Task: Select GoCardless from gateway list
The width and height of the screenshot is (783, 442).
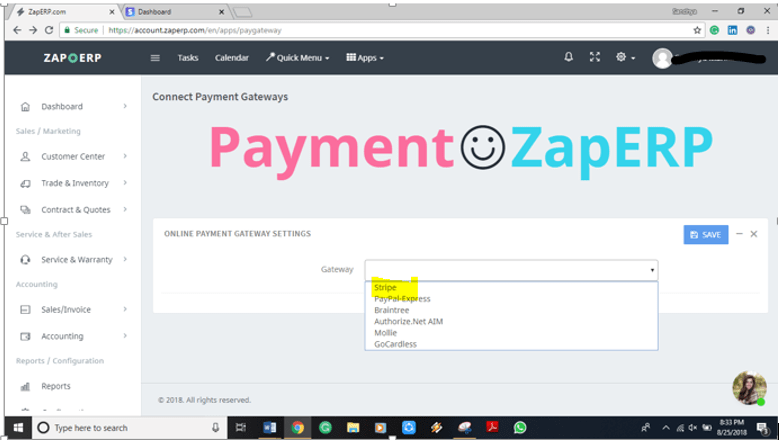Action: click(395, 344)
